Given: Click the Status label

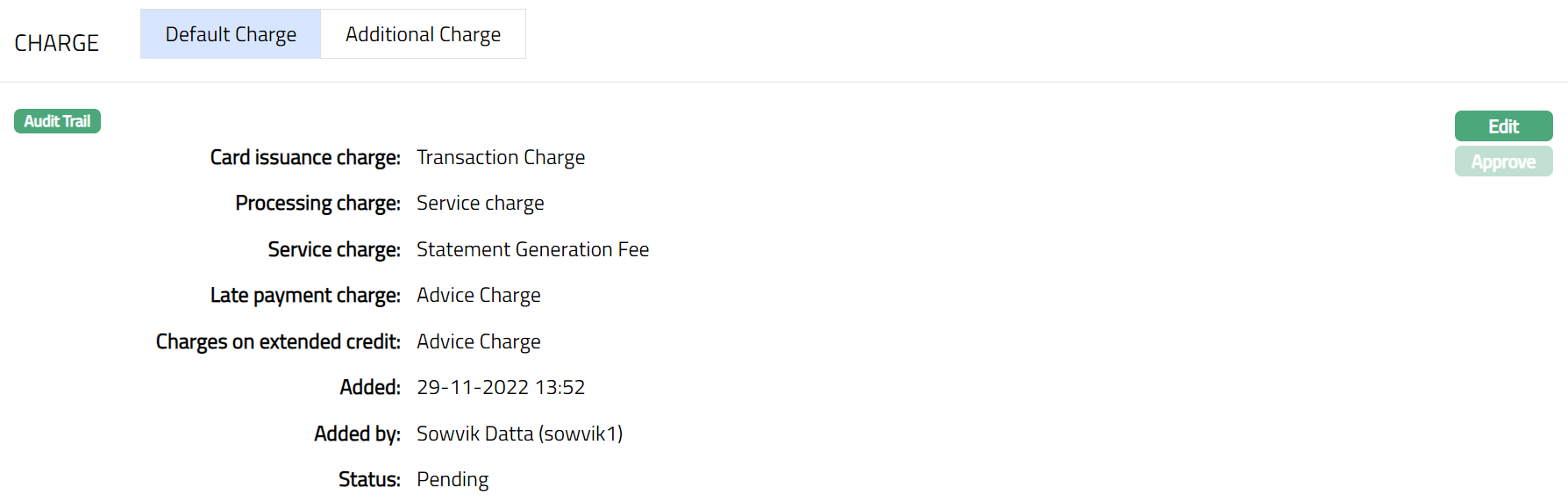Looking at the screenshot, I should [369, 479].
